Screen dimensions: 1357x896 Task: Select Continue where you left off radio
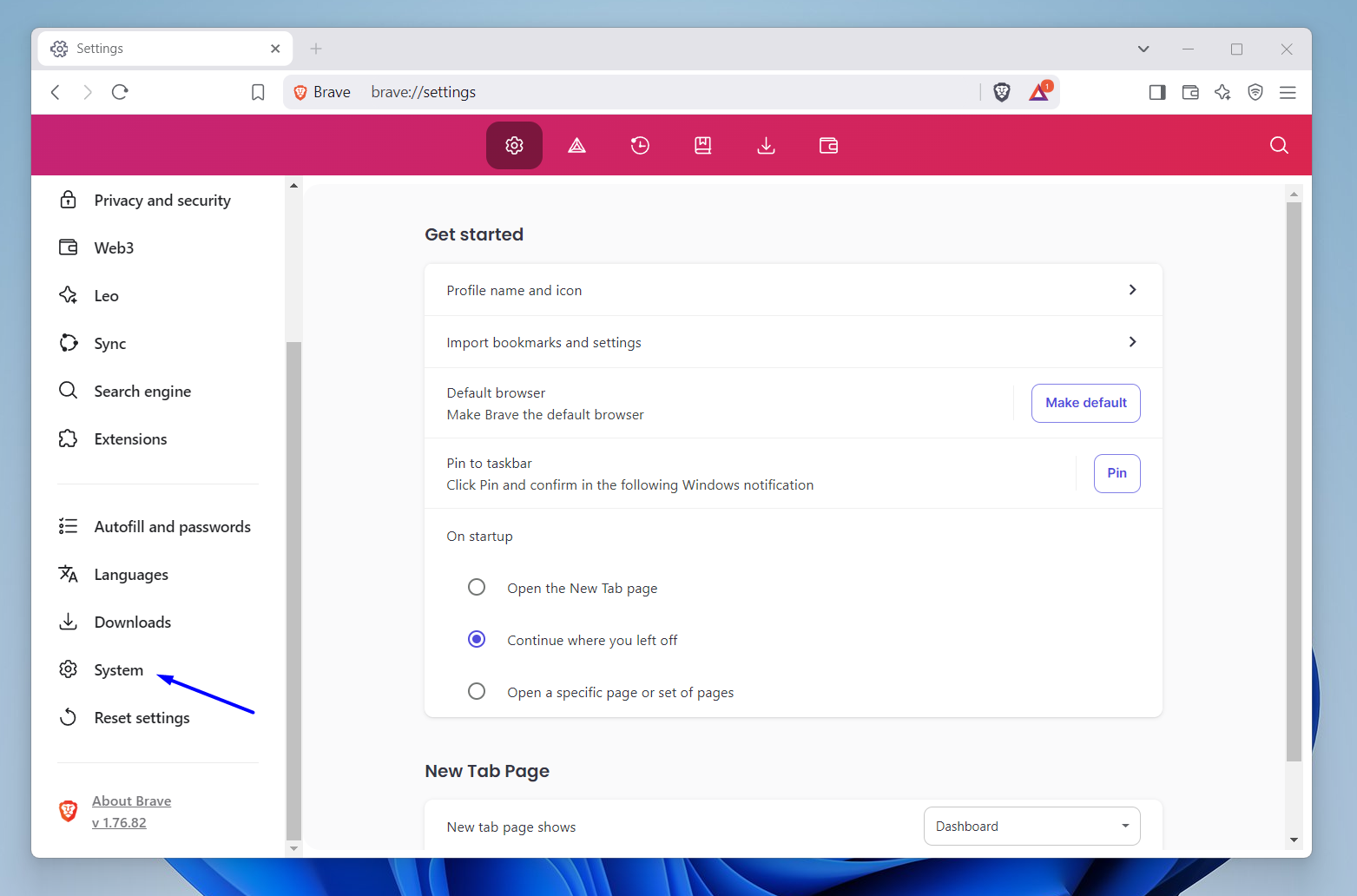tap(477, 640)
